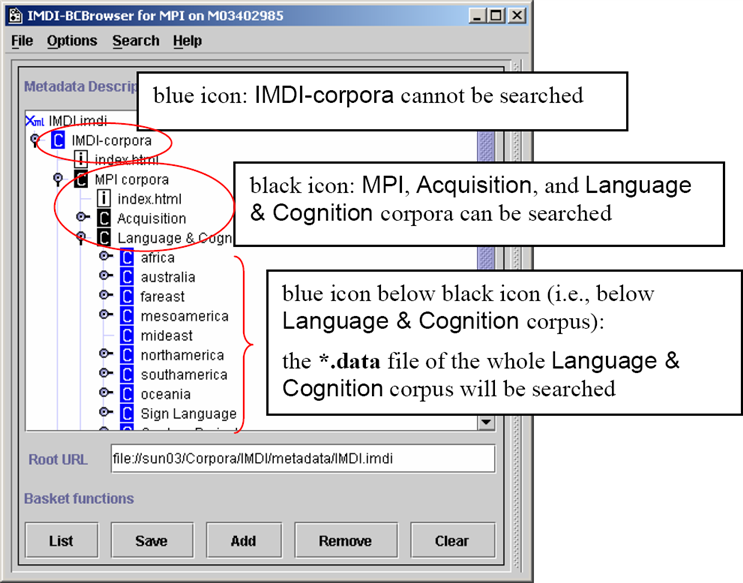Click the blue corpus icon of Sign Language
The height and width of the screenshot is (583, 743).
click(127, 413)
